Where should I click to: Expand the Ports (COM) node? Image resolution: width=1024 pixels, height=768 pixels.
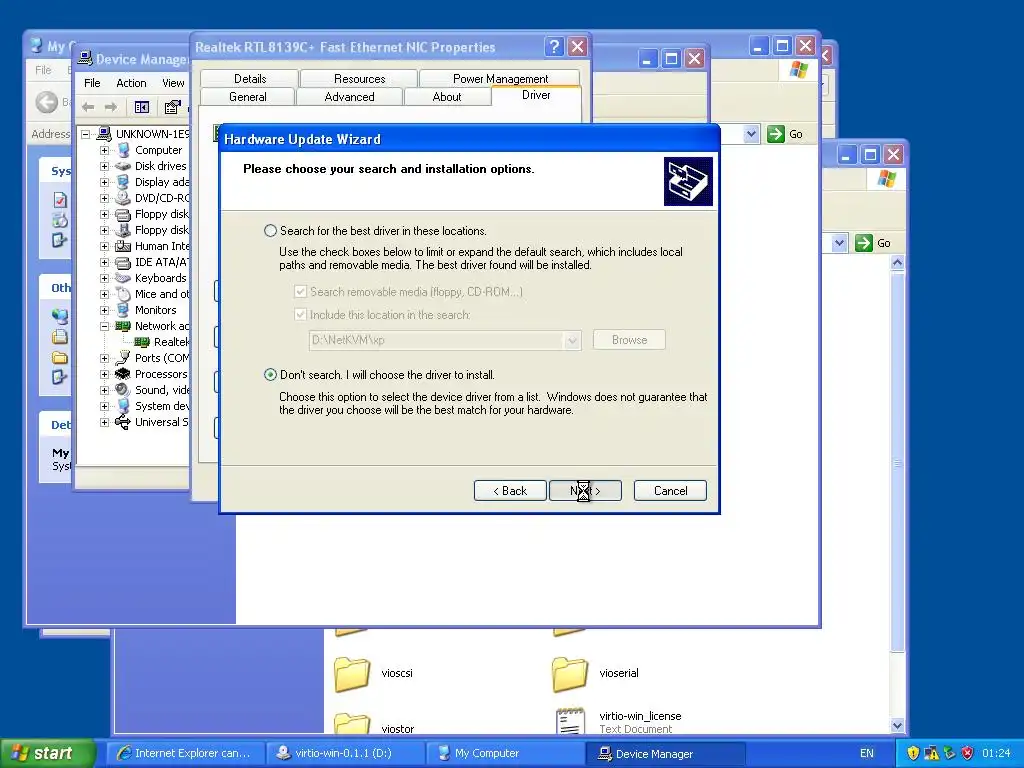tap(104, 358)
